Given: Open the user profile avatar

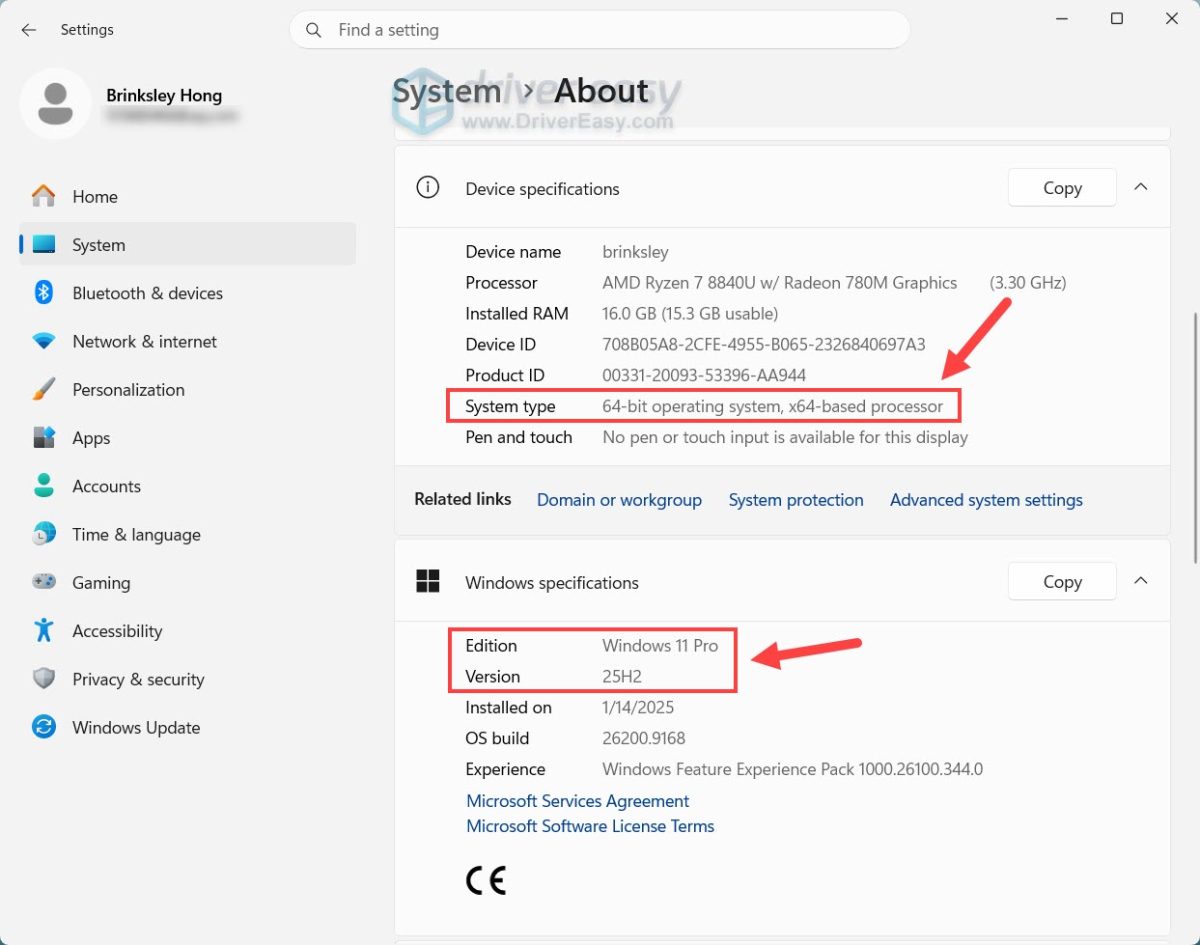Looking at the screenshot, I should tap(56, 103).
